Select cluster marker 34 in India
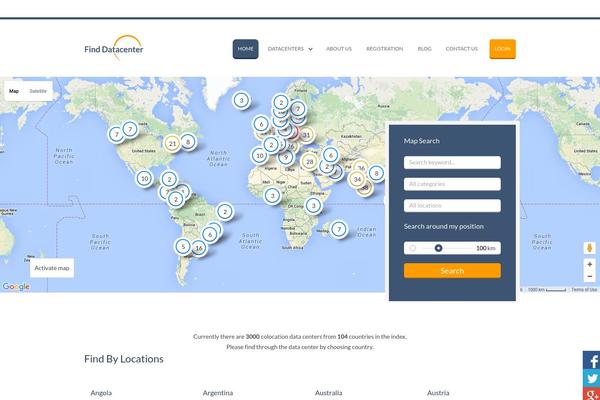 click(357, 179)
